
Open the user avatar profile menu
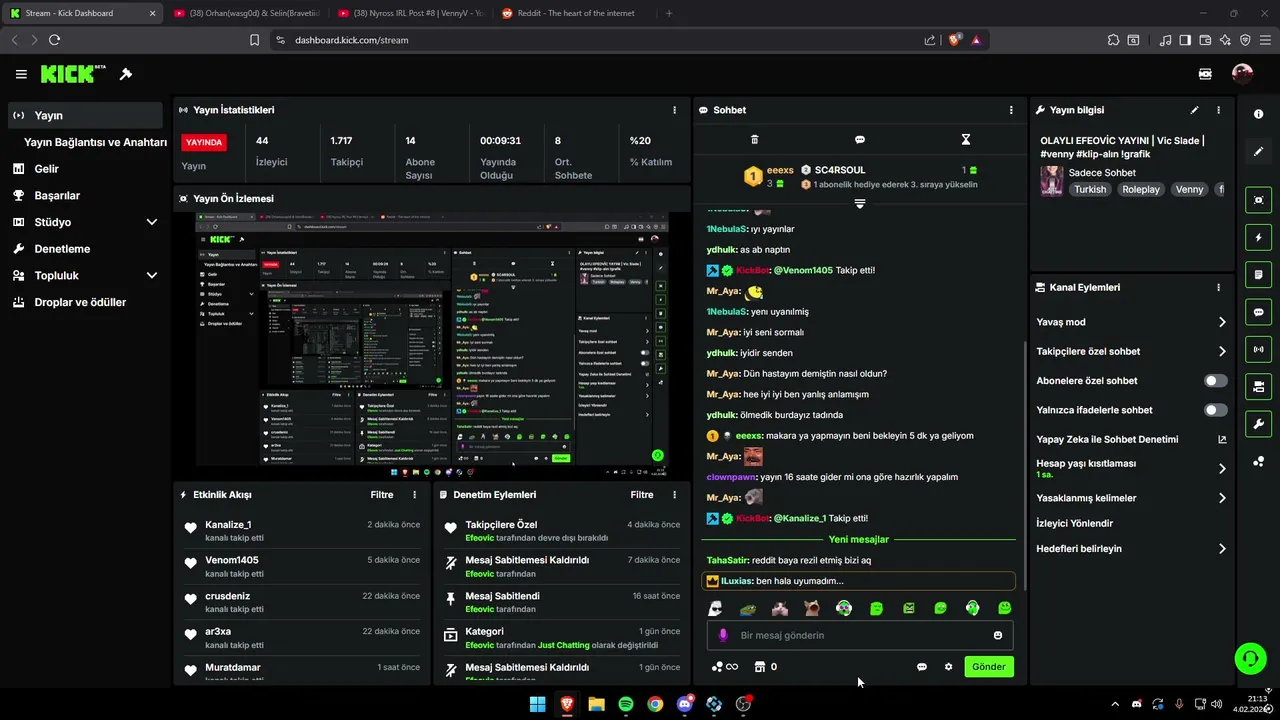point(1242,74)
